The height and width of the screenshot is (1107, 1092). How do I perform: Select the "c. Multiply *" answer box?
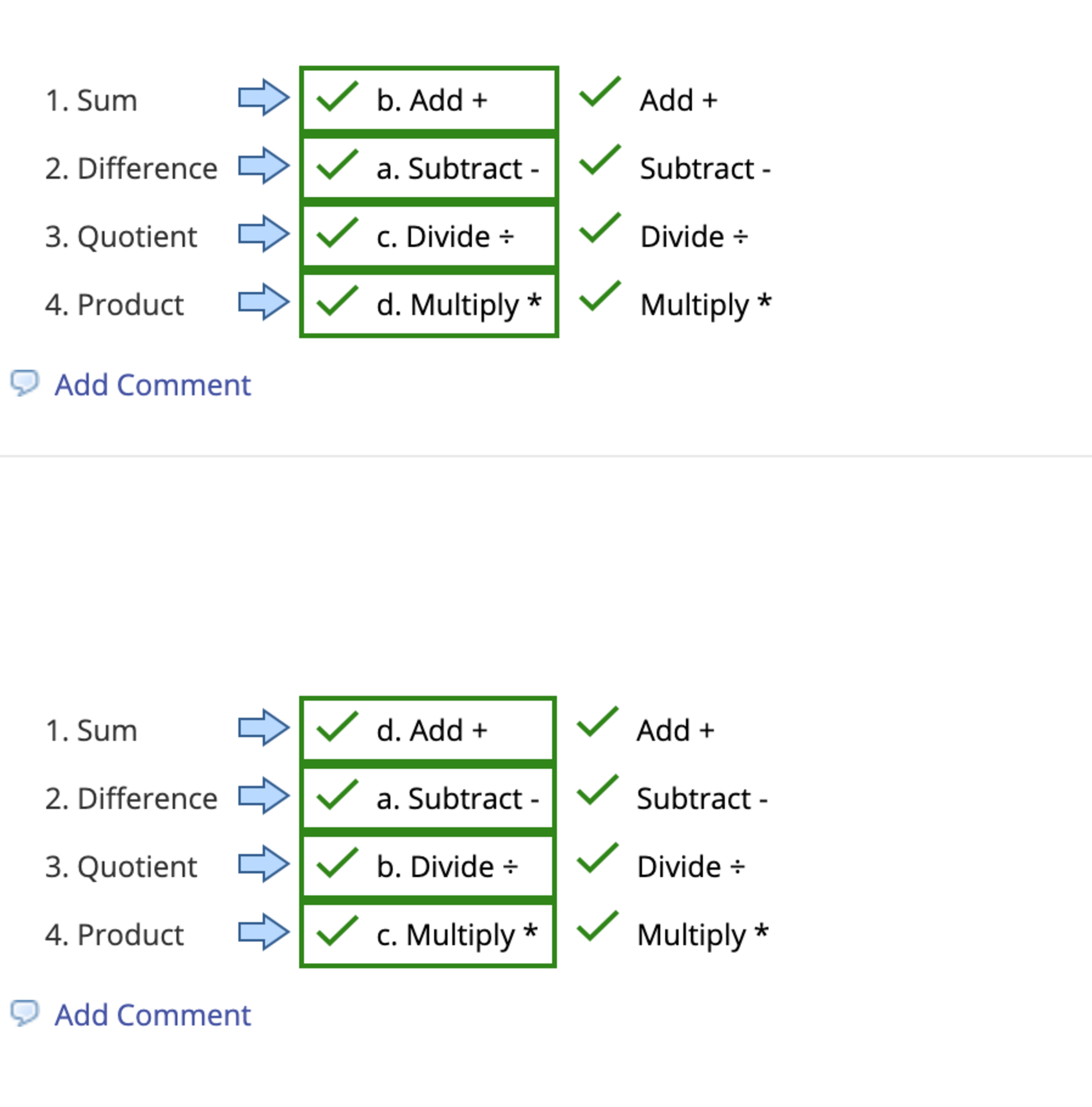429,934
